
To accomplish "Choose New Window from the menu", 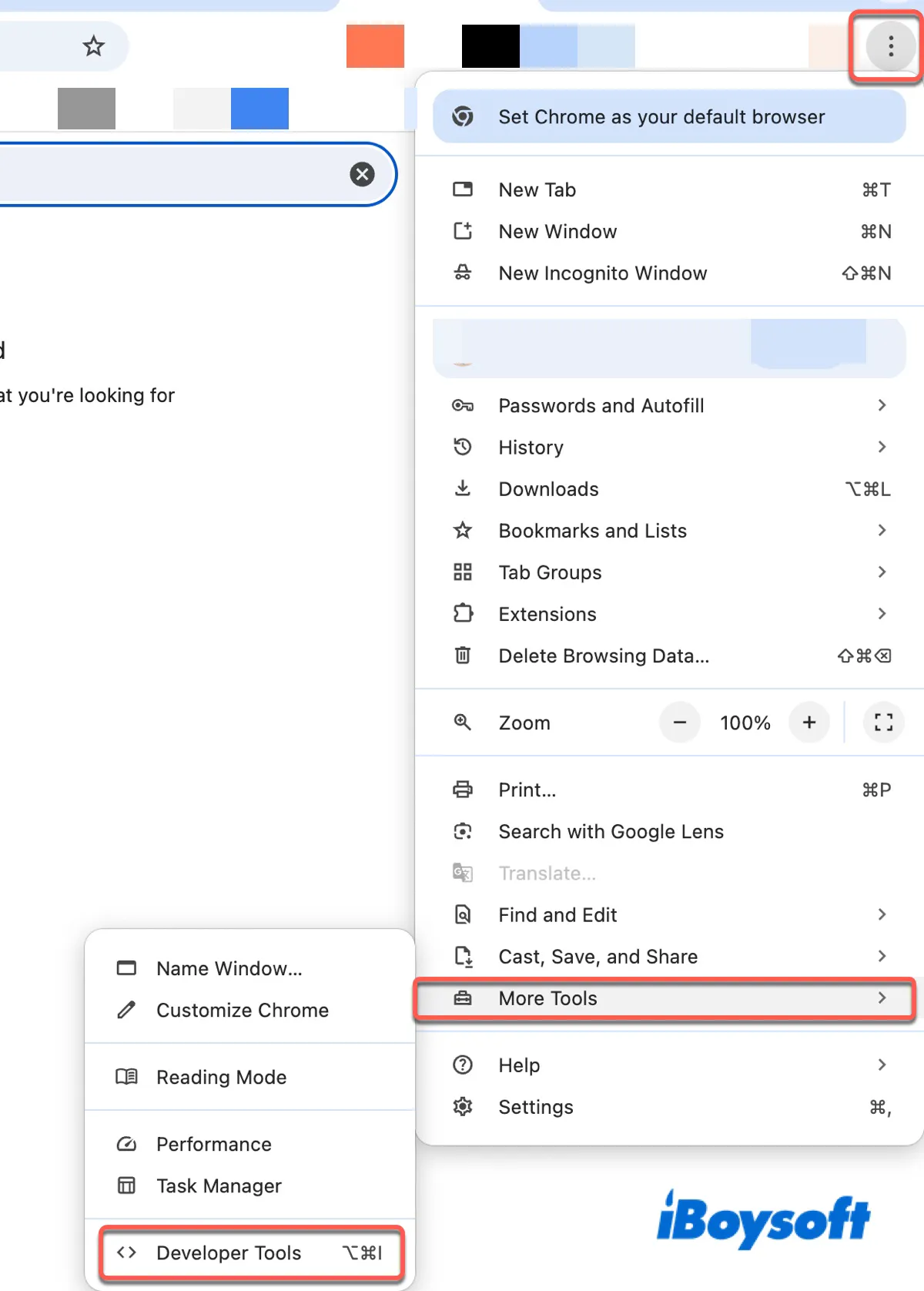I will pos(670,231).
